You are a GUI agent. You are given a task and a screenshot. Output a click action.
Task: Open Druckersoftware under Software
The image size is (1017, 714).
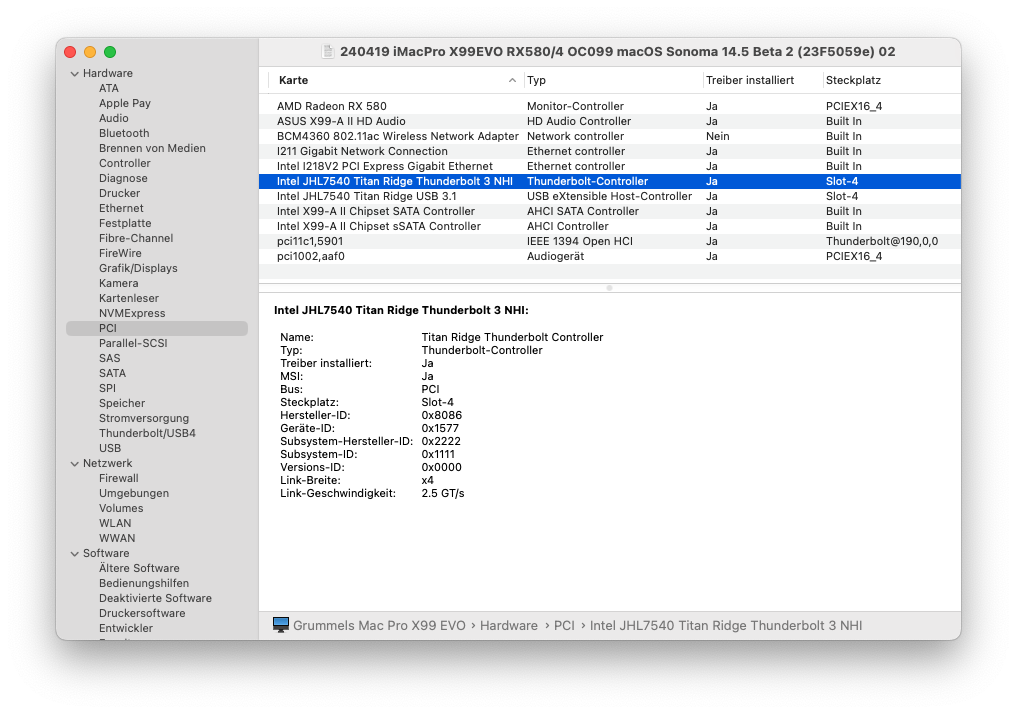(142, 613)
